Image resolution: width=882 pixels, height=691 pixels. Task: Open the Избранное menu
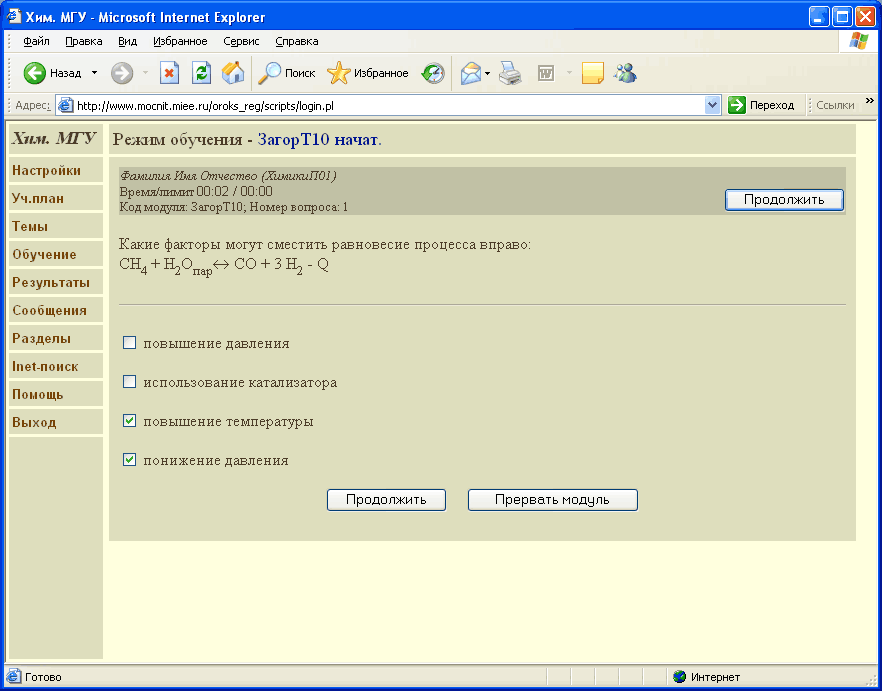point(180,41)
